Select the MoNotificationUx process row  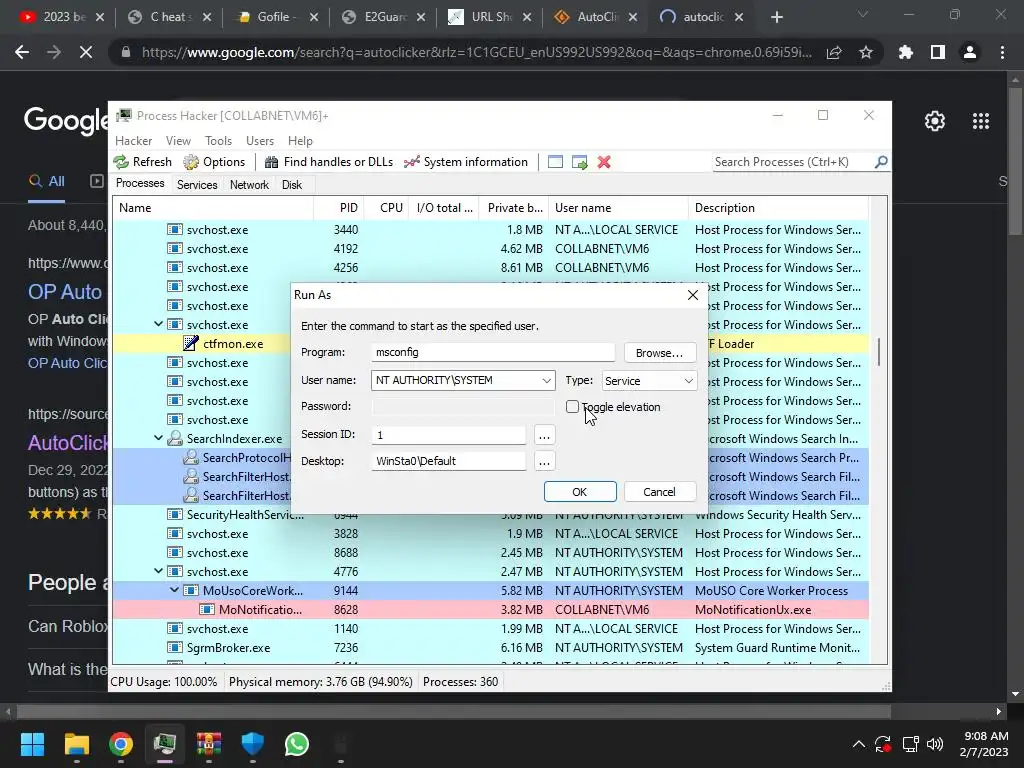[x=490, y=609]
